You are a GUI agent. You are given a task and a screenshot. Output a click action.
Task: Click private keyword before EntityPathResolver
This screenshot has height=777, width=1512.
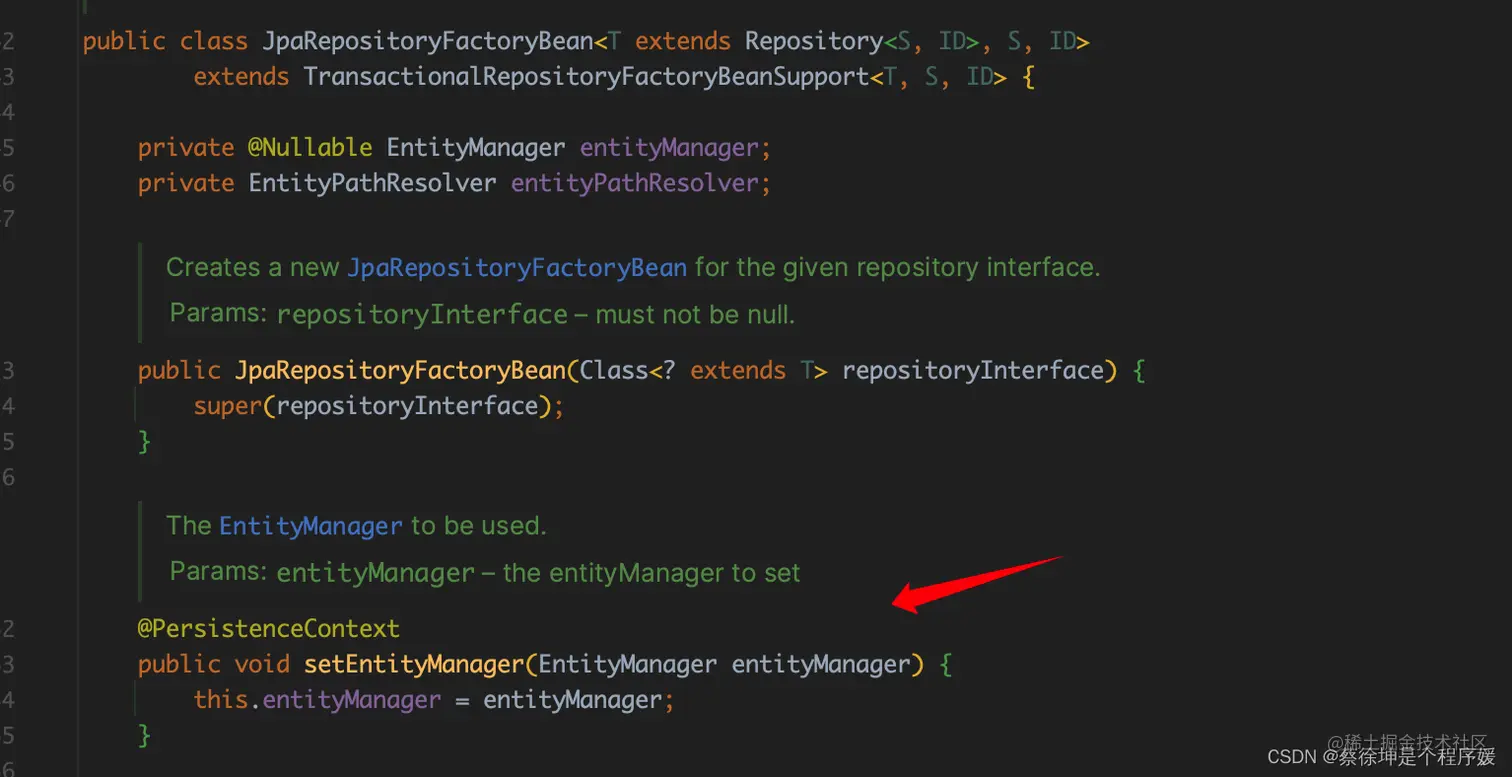186,184
